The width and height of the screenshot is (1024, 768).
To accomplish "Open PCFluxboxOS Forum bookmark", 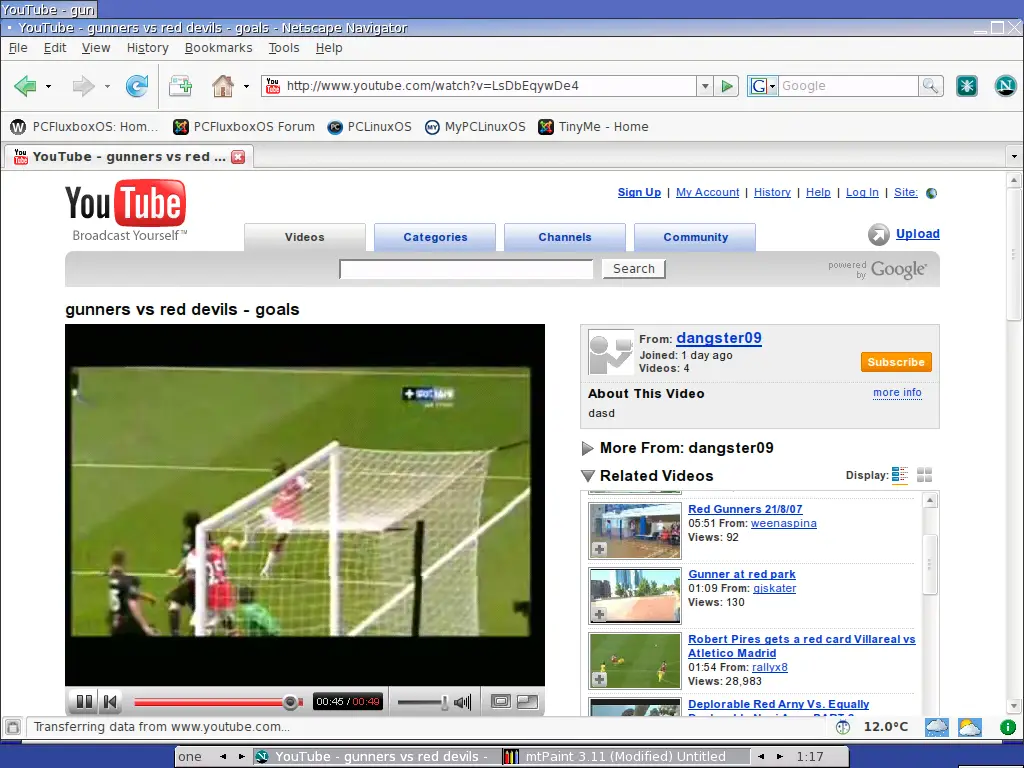I will (x=244, y=127).
